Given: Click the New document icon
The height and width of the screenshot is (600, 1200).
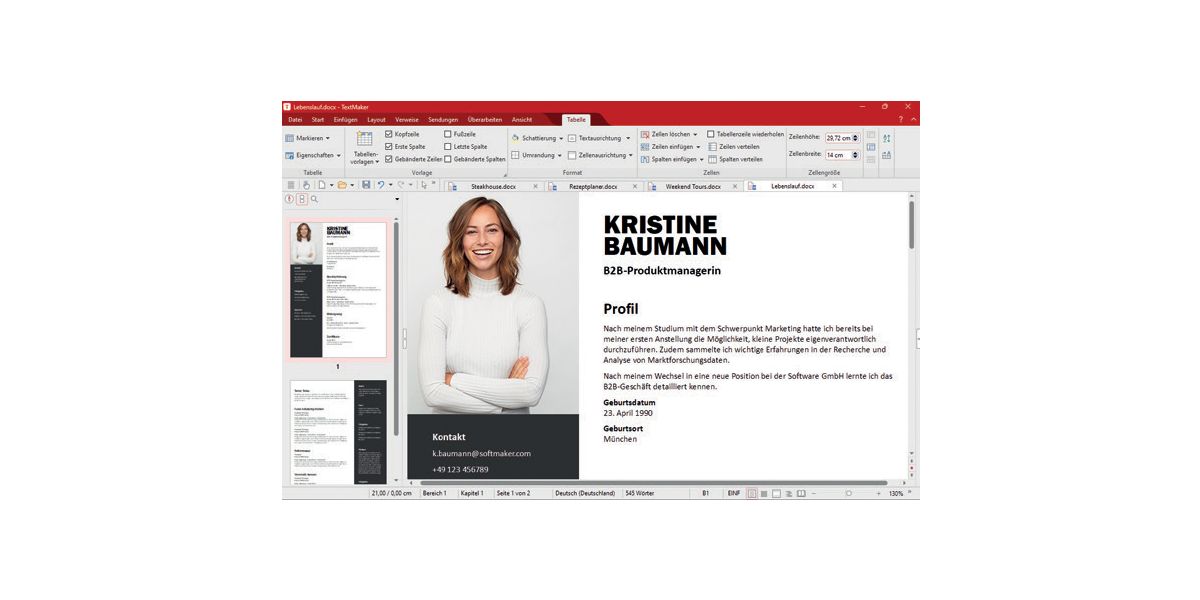Looking at the screenshot, I should coord(320,185).
